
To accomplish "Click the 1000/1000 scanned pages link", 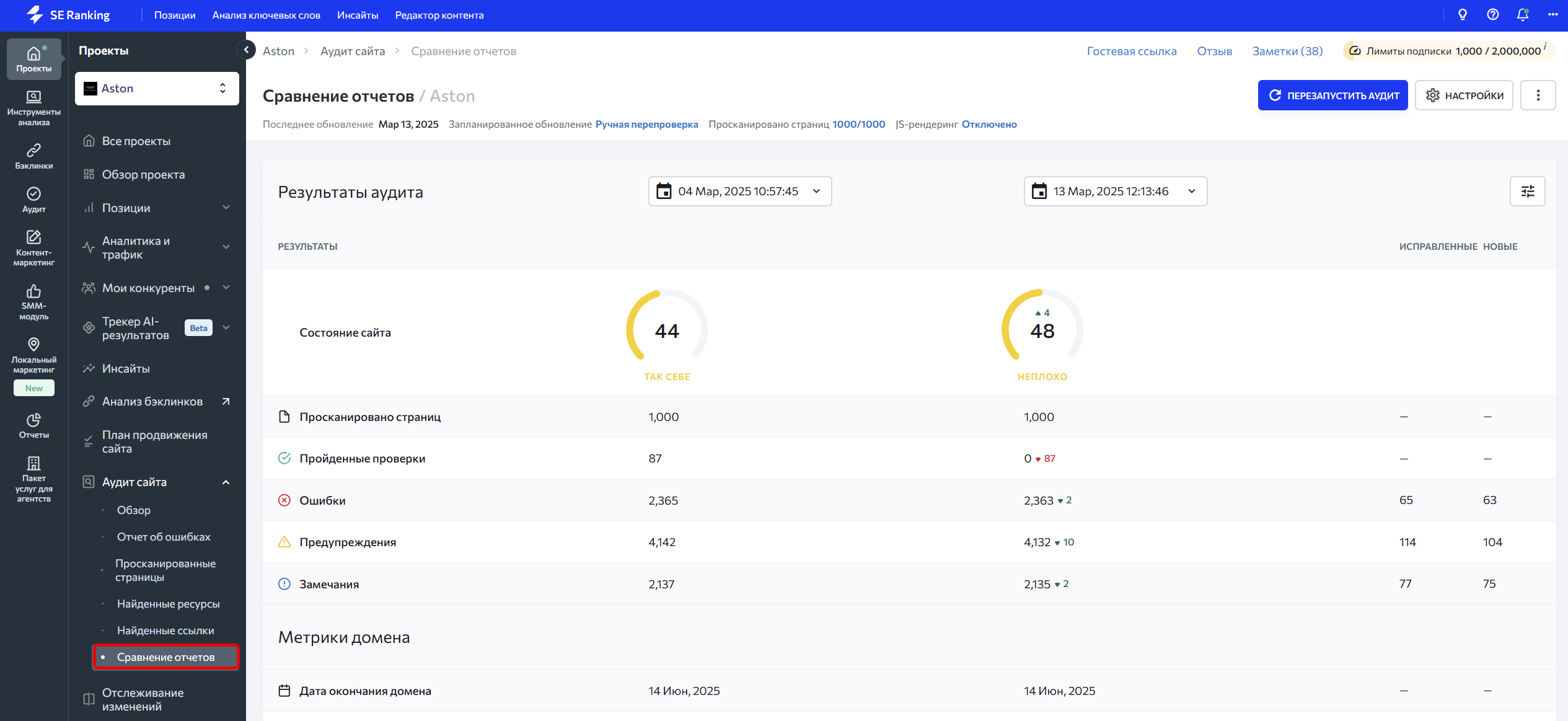I will 858,125.
